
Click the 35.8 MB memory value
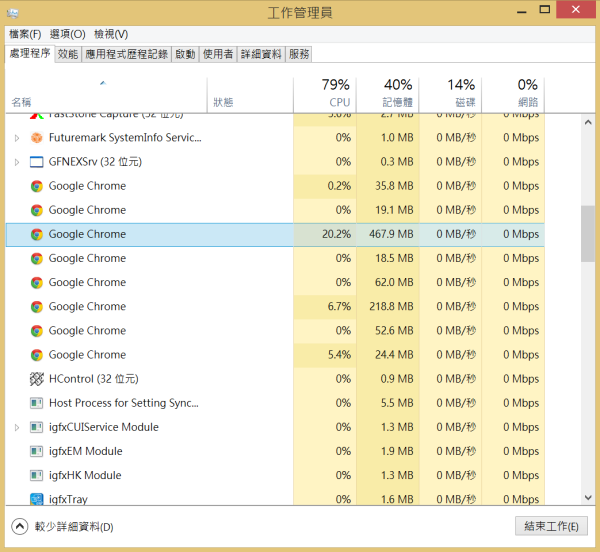point(394,186)
